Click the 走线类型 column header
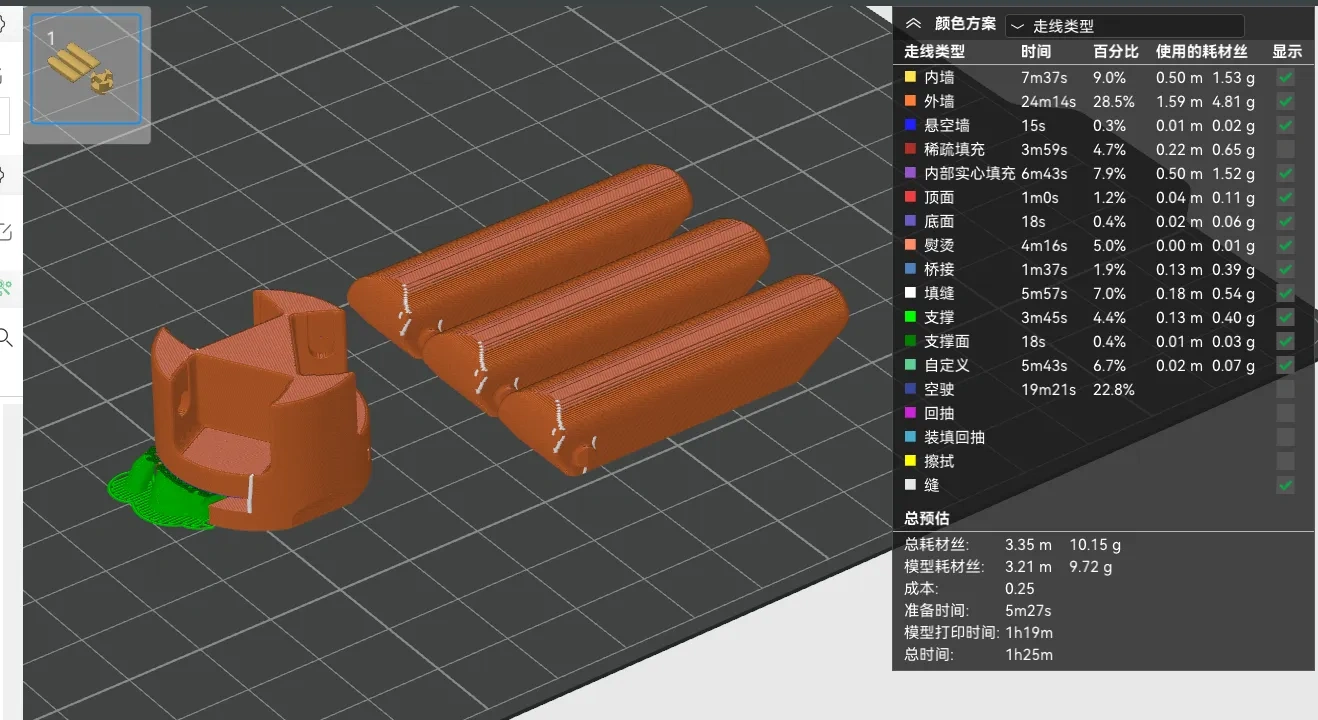This screenshot has width=1318, height=720. click(934, 51)
